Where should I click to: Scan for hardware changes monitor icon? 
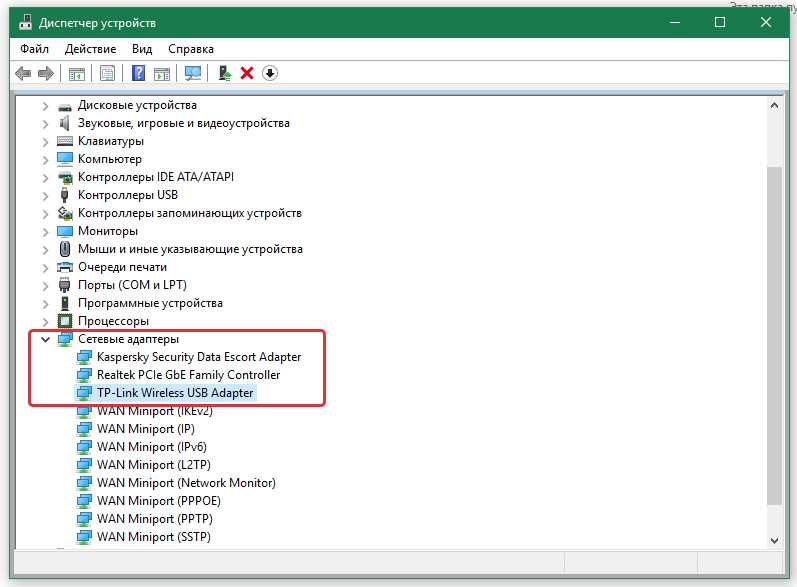pos(193,73)
